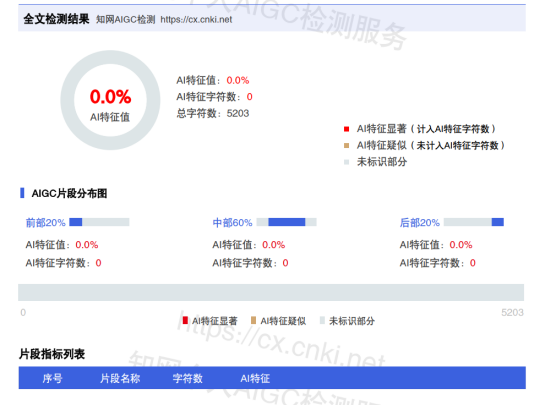Select the 总字符数:5203 text
The image size is (545, 406).
[x=213, y=113]
